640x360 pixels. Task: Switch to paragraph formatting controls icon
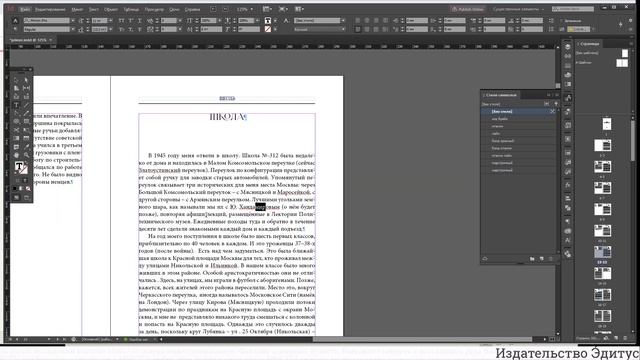pos(16,29)
